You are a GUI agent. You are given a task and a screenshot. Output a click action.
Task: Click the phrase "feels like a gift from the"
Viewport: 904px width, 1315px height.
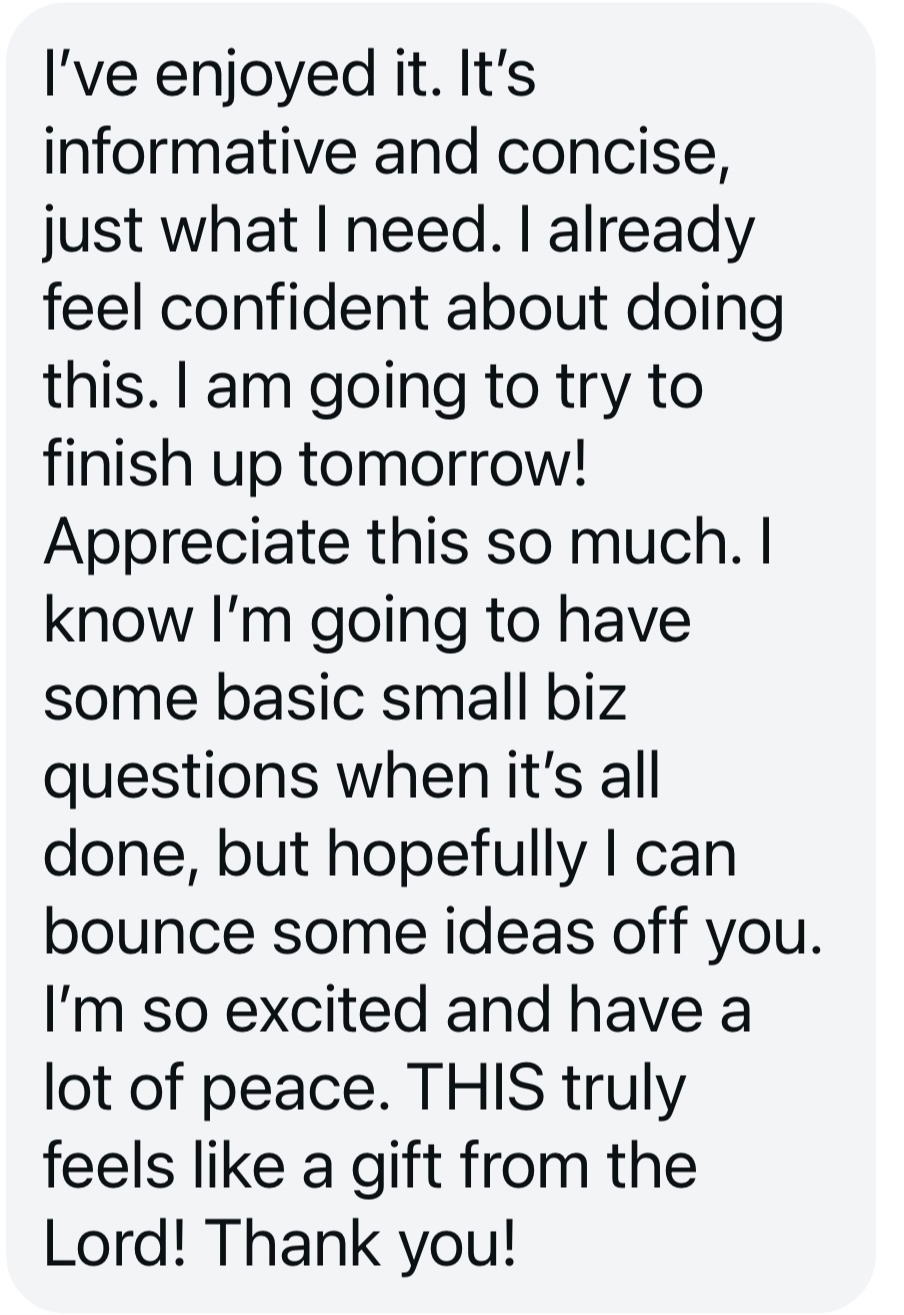point(370,1165)
